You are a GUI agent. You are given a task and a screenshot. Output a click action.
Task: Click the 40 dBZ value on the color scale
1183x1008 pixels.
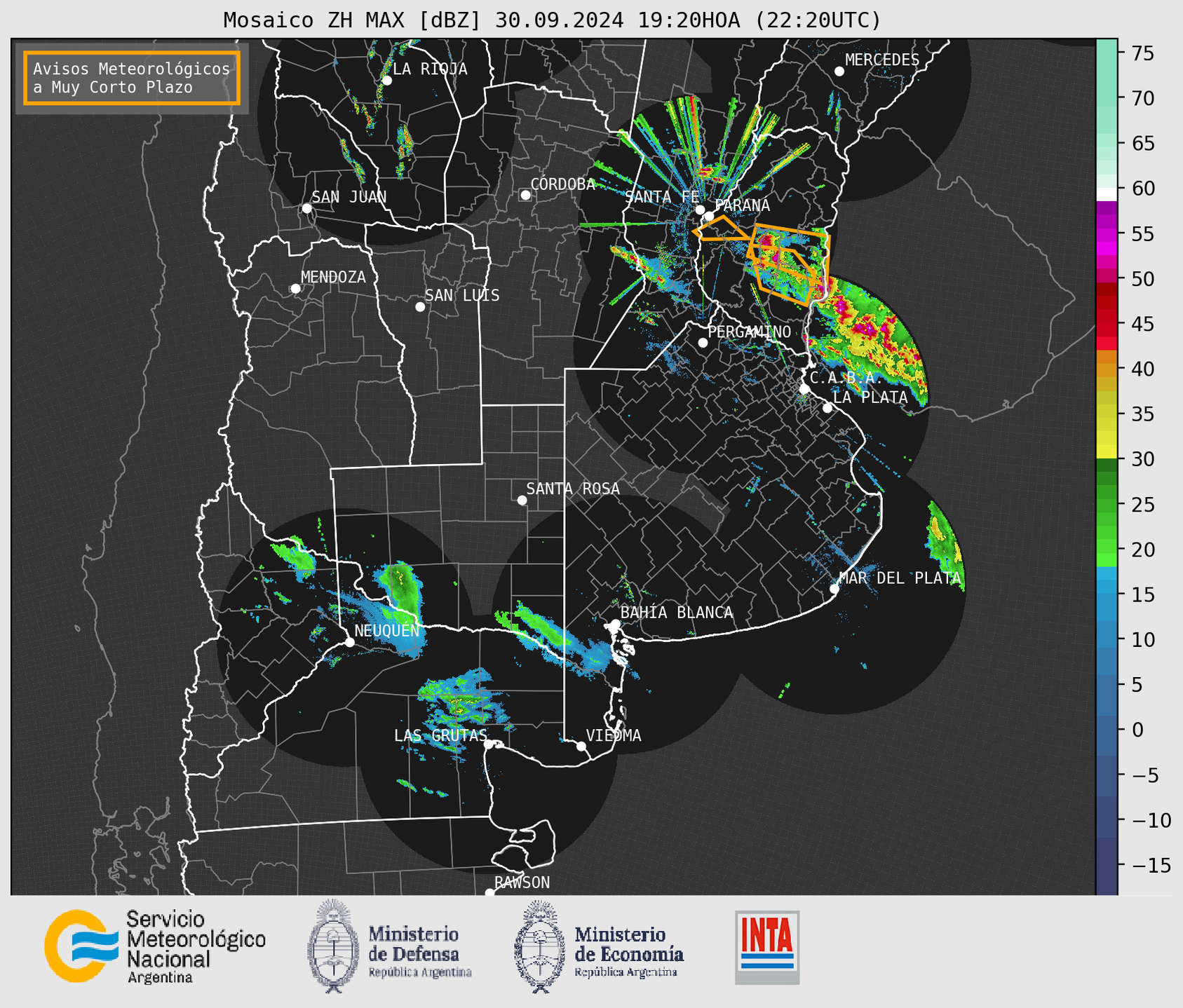tap(1142, 369)
